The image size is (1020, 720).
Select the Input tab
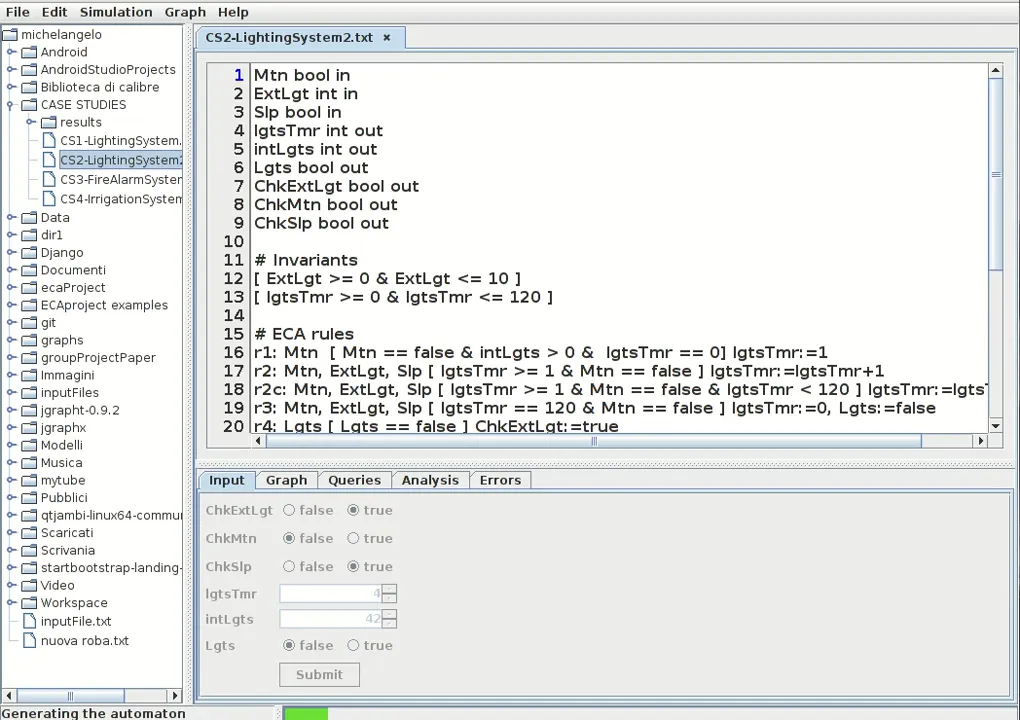226,480
